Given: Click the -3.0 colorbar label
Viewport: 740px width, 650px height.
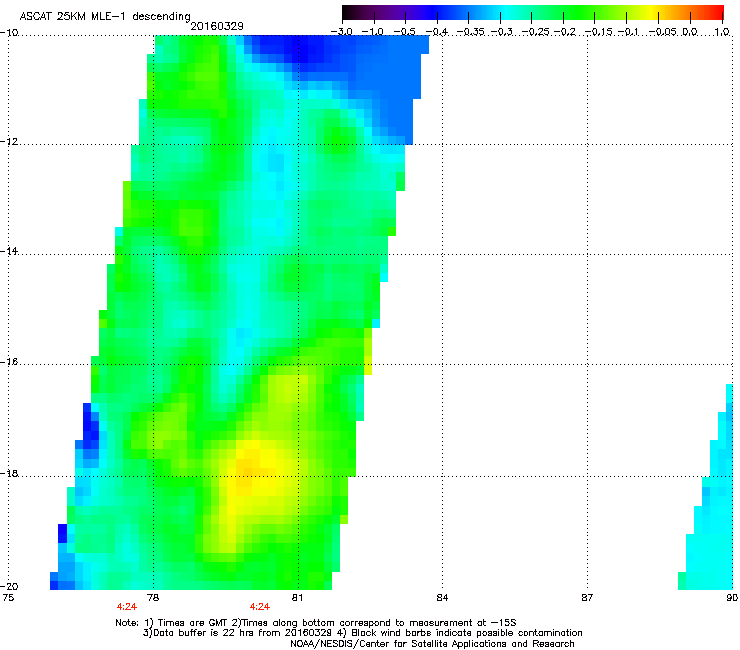Looking at the screenshot, I should pyautogui.click(x=341, y=32).
